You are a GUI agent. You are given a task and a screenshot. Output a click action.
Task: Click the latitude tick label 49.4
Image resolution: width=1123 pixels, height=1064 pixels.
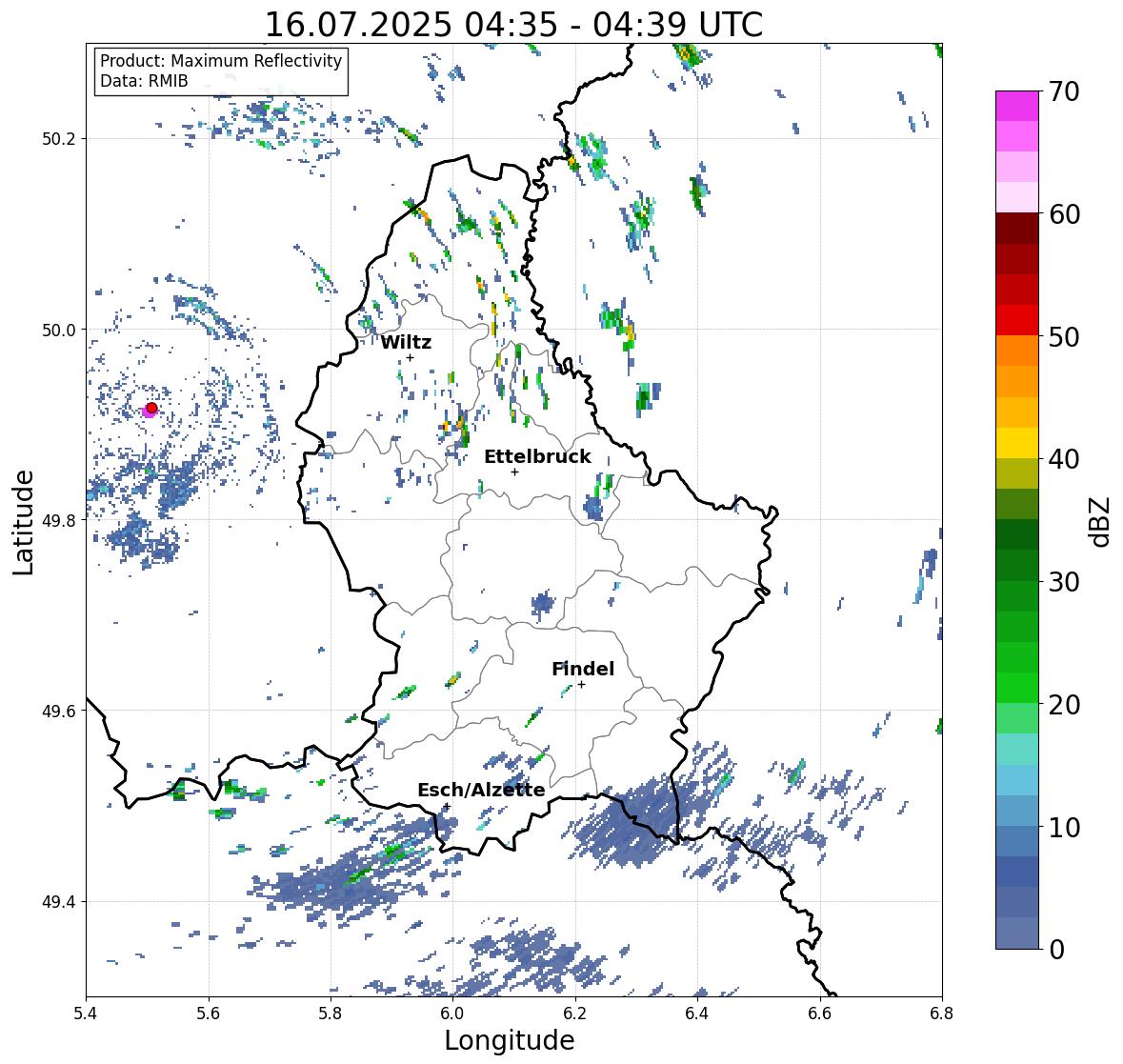pyautogui.click(x=59, y=901)
